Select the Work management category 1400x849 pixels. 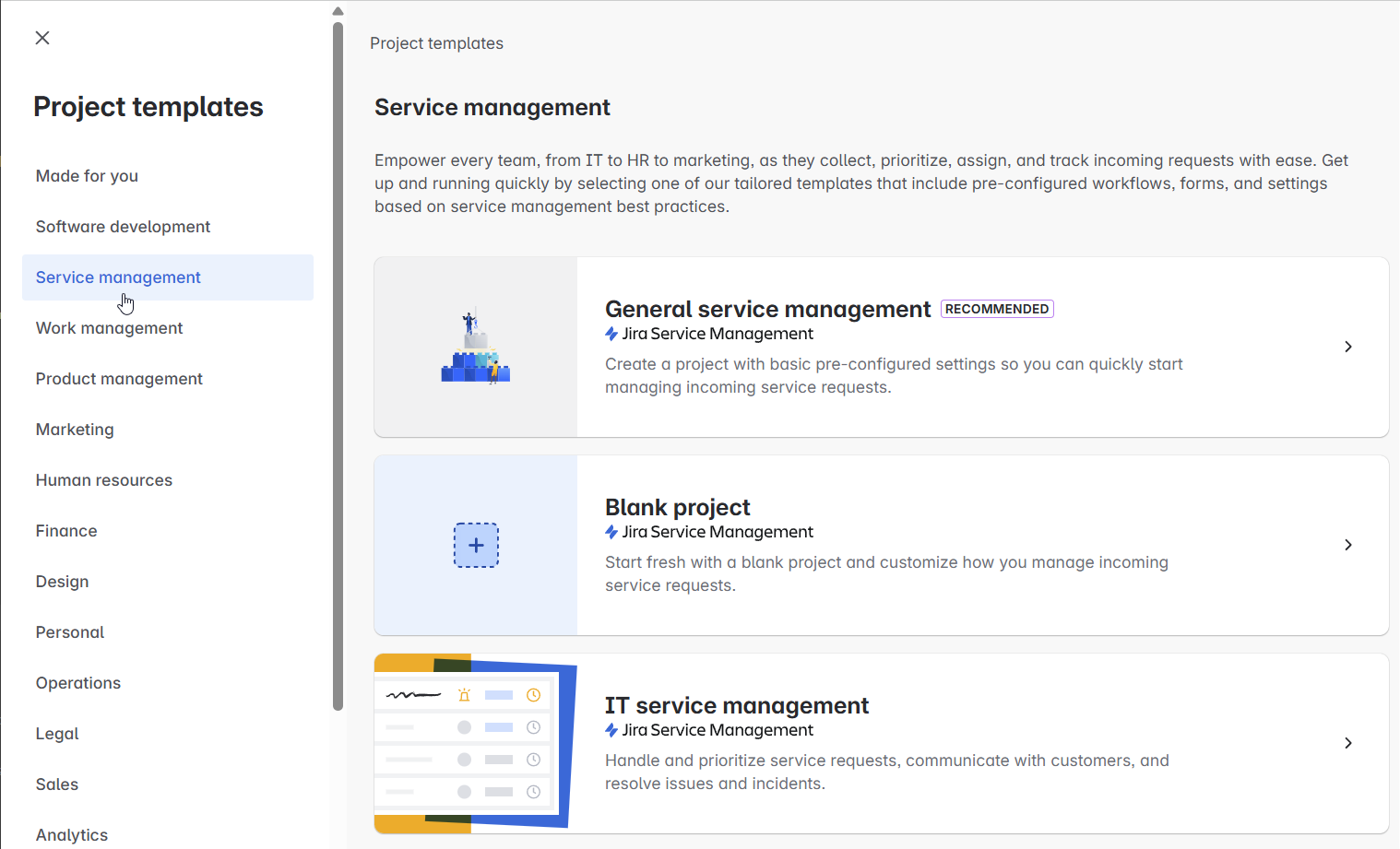click(x=109, y=327)
